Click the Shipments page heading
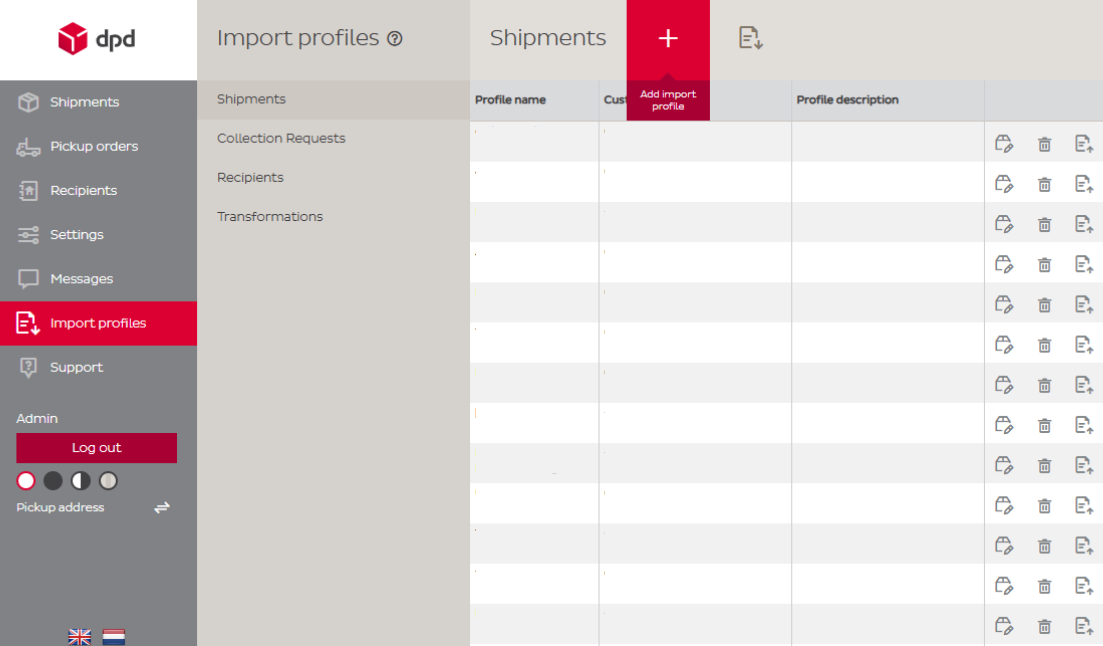 point(547,38)
